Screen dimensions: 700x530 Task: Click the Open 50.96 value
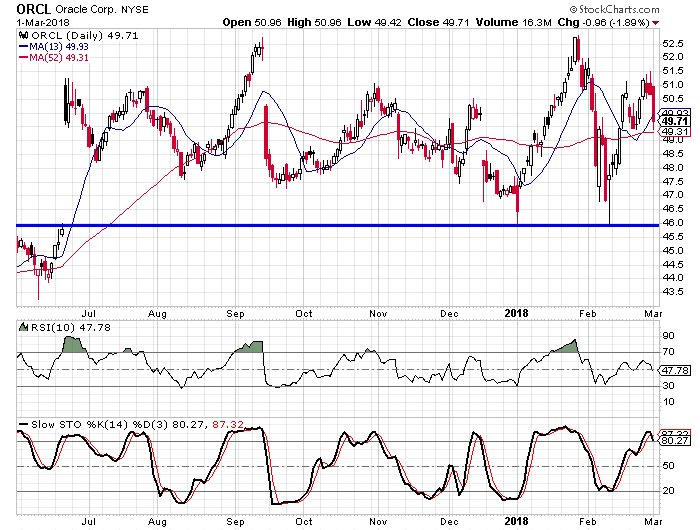pos(252,22)
